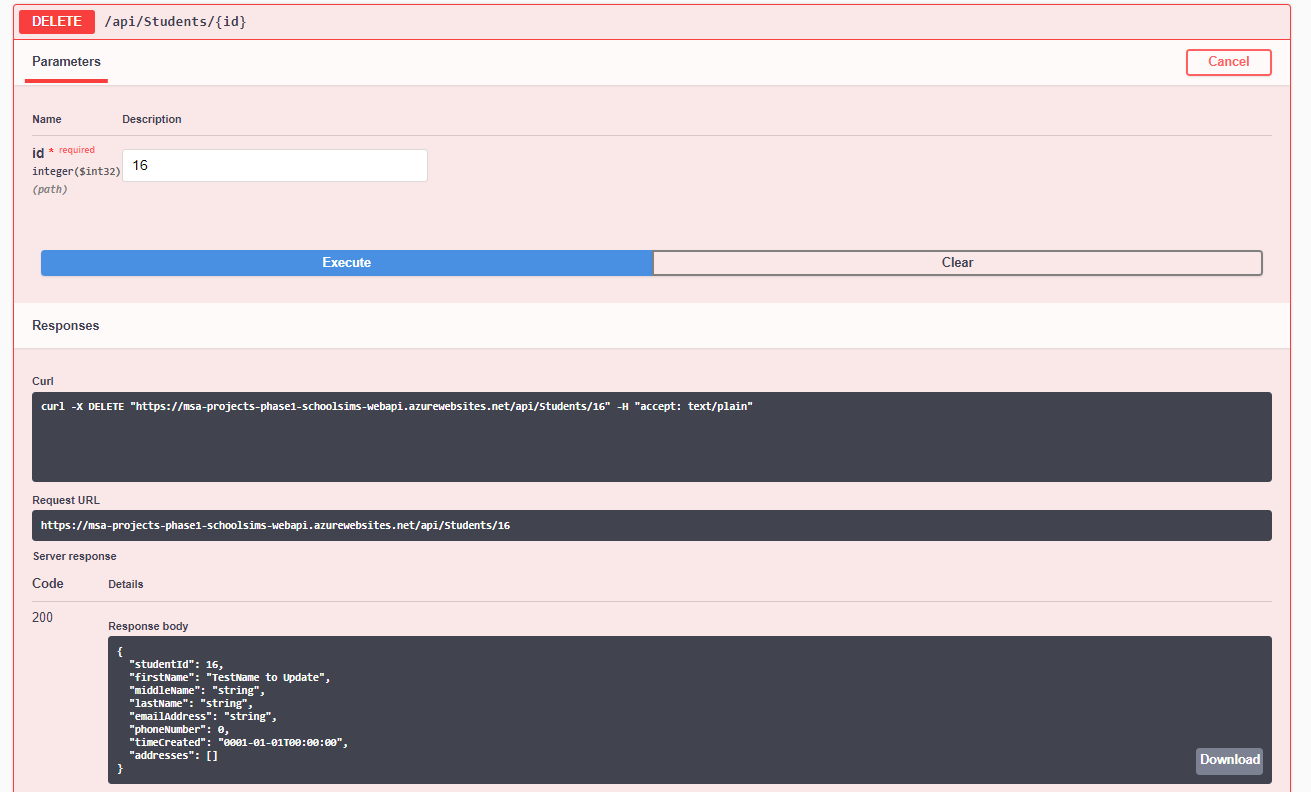Screen dimensions: 1311x792
Task: Clear the response with Clear button
Action: click(957, 262)
